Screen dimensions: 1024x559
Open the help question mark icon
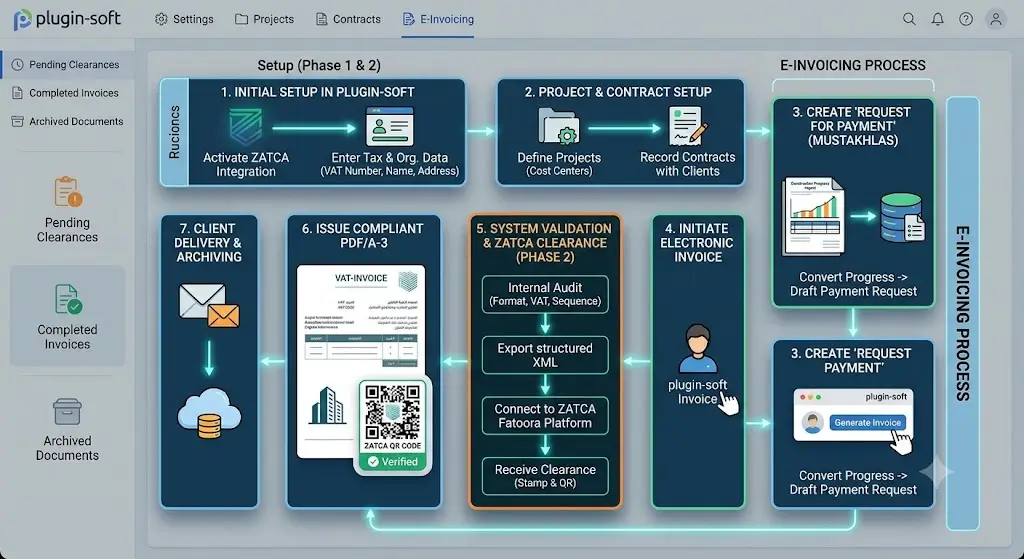pyautogui.click(x=966, y=19)
